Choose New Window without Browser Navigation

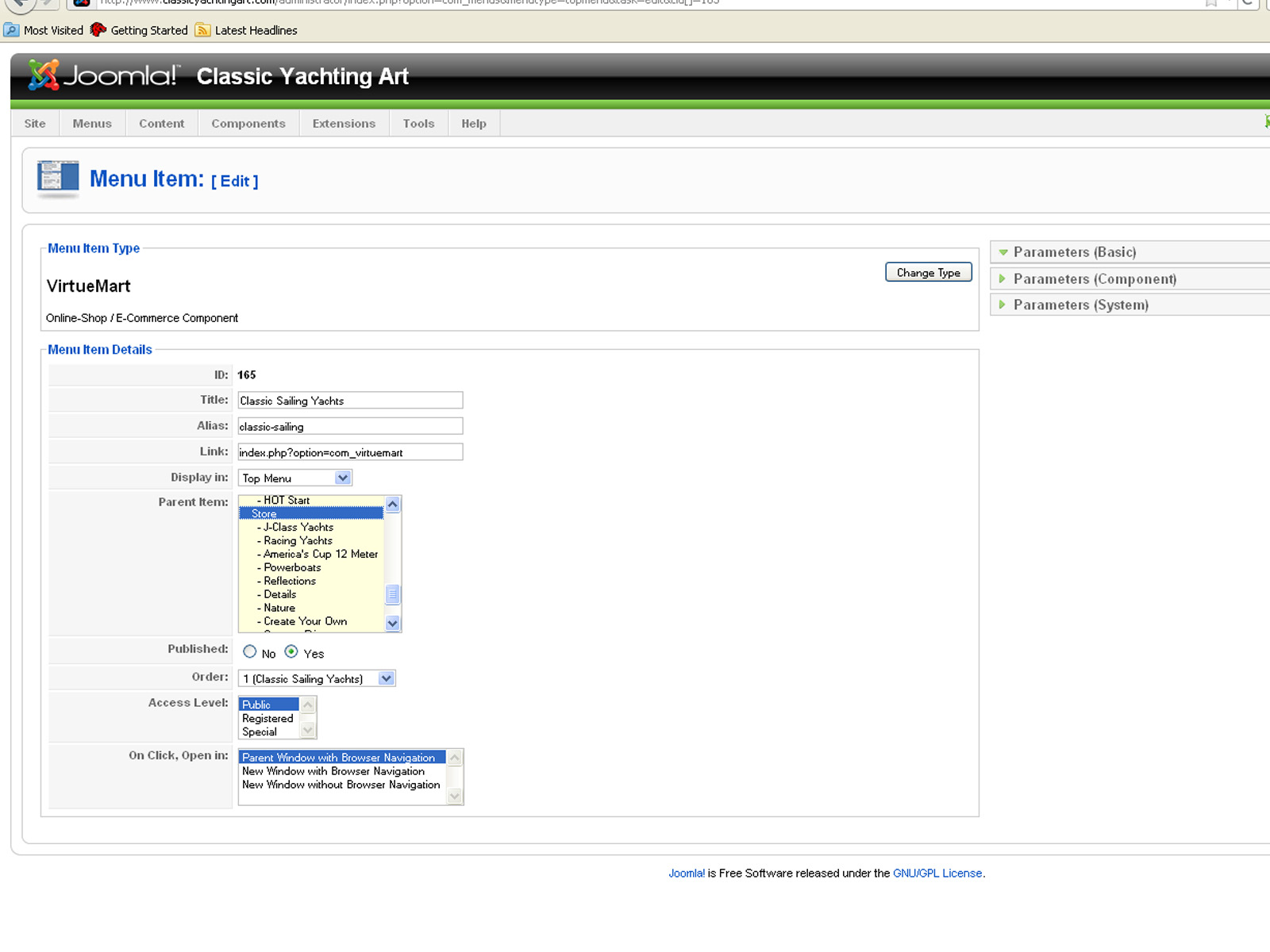pos(343,785)
